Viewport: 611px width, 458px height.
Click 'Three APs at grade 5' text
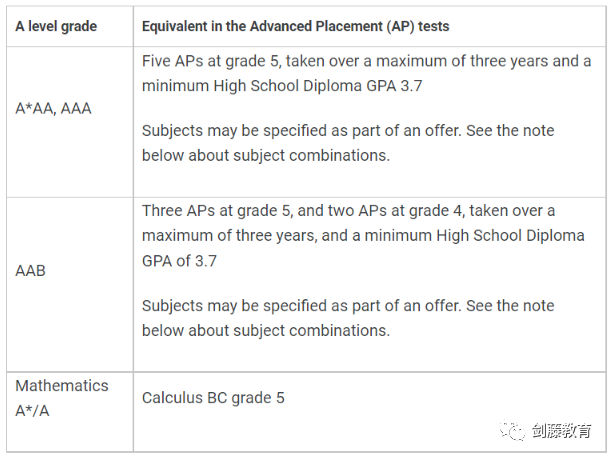[216, 210]
